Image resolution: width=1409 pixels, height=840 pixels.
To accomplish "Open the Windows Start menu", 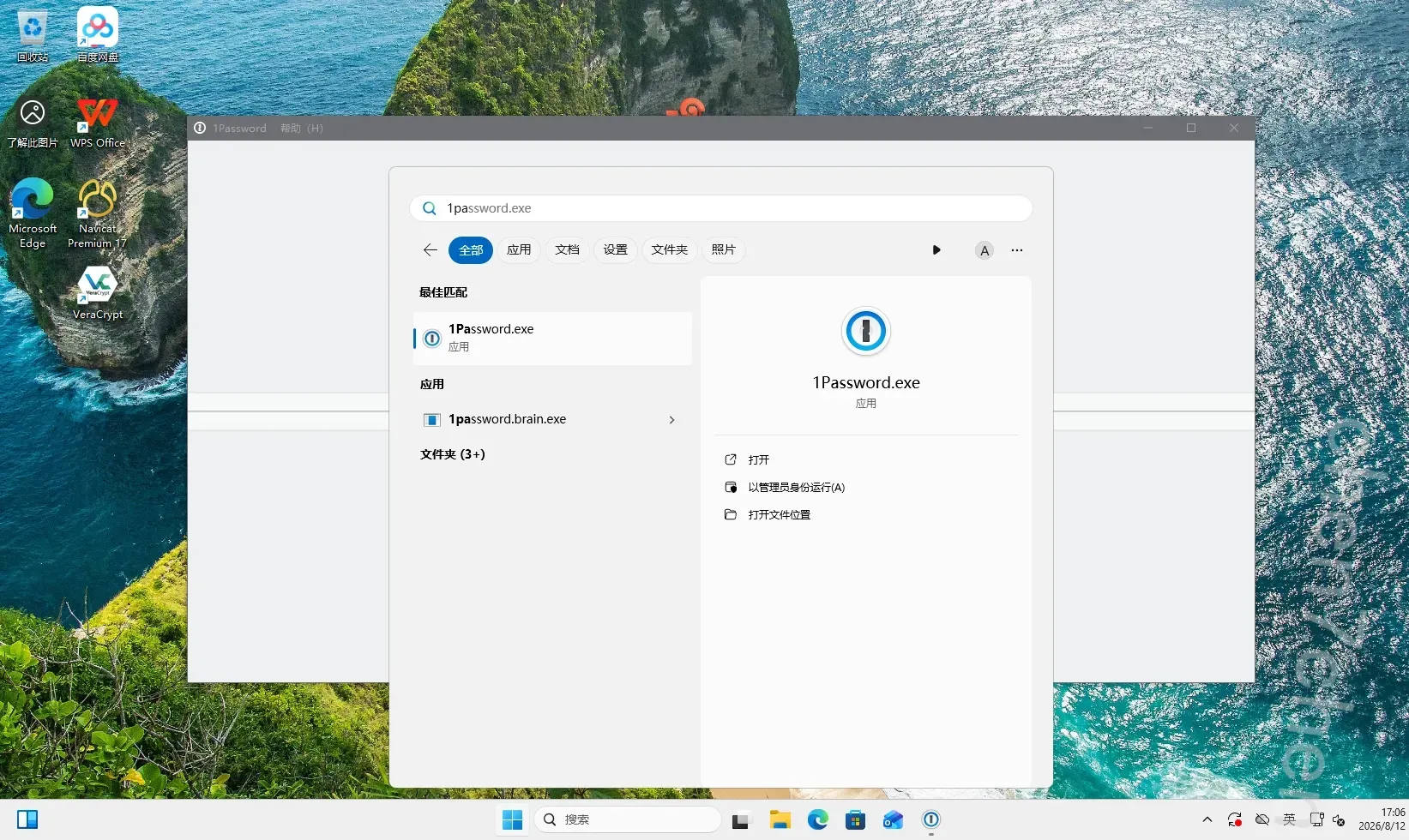I will (x=512, y=820).
